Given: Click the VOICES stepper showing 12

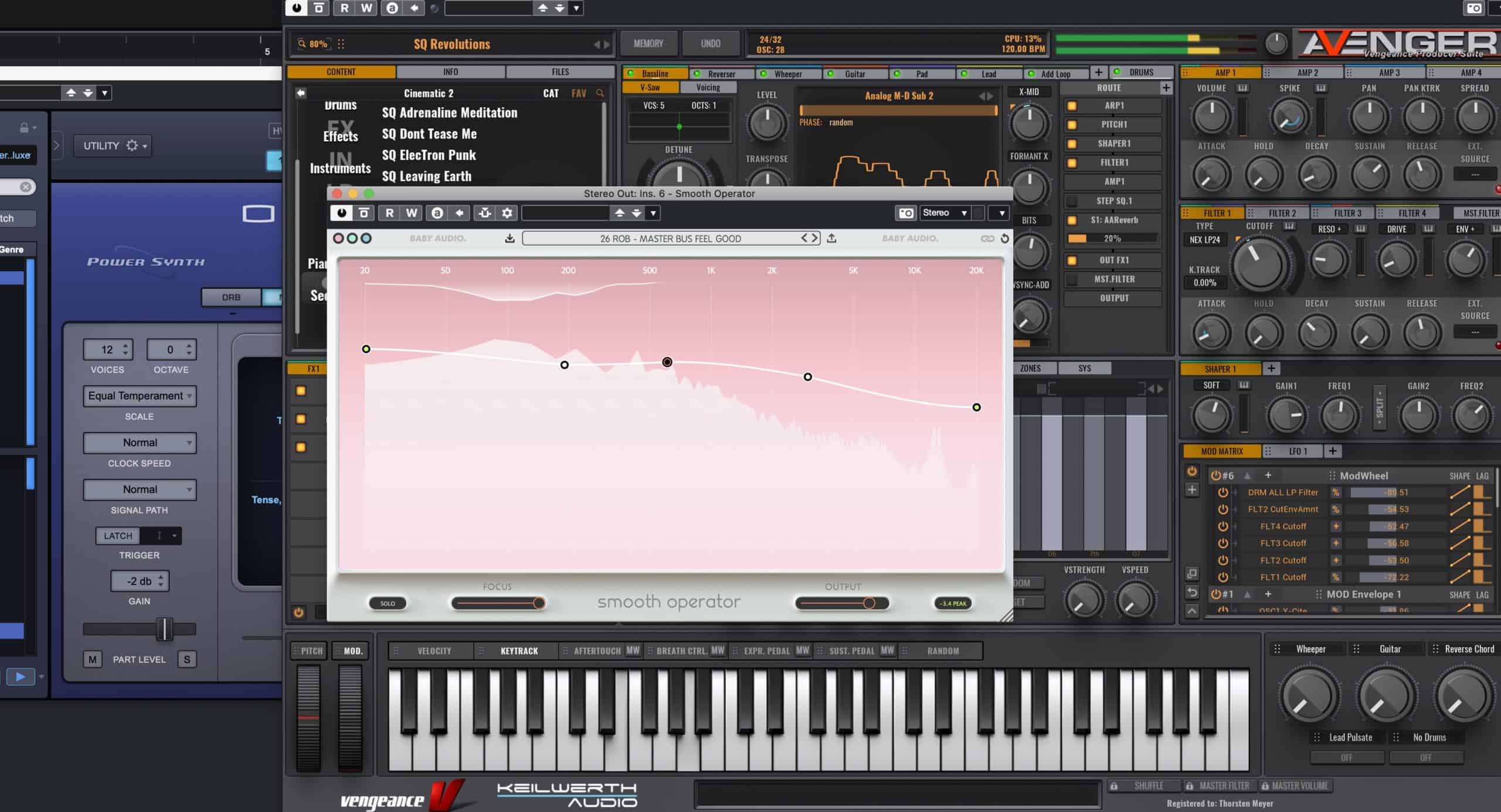Looking at the screenshot, I should [108, 349].
